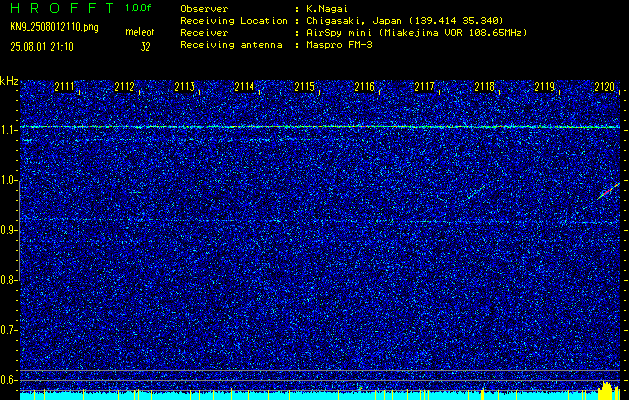The image size is (629, 400).
Task: Click the 0.9 frequency axis label
Action: coord(8,230)
